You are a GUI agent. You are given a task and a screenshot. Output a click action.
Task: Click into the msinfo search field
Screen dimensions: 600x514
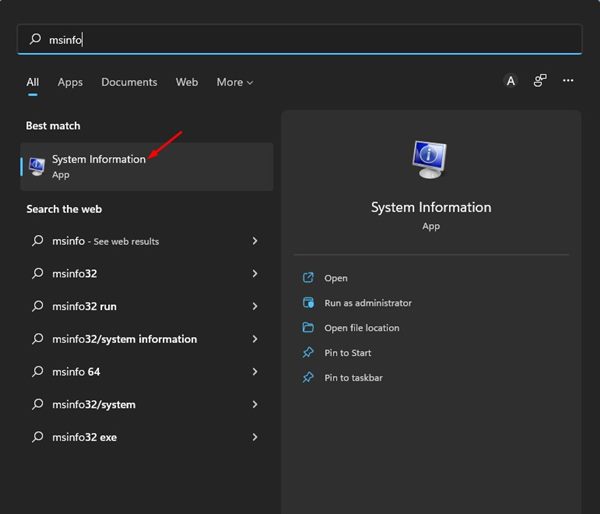click(x=300, y=39)
